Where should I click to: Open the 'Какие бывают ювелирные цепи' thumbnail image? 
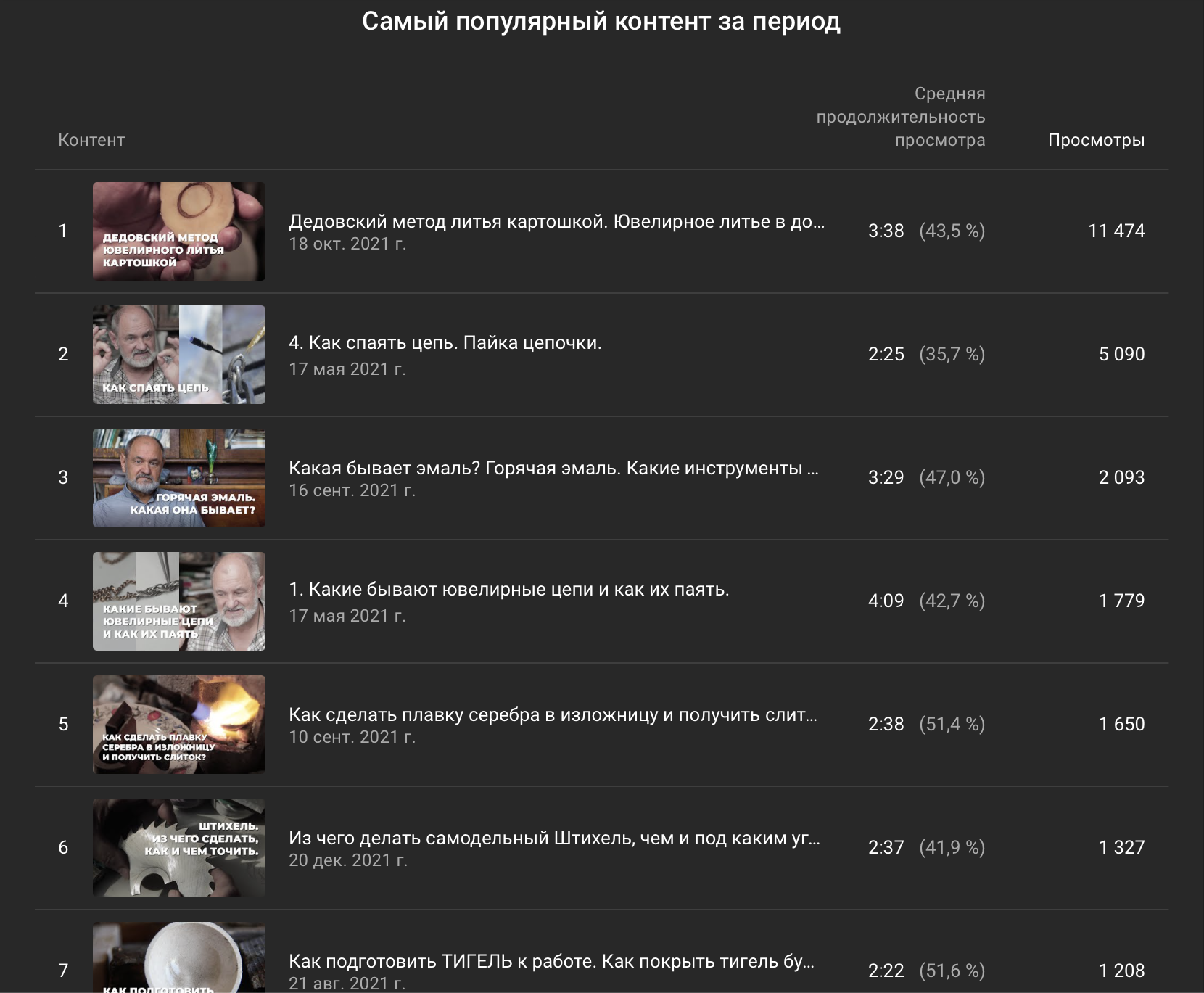click(x=178, y=601)
